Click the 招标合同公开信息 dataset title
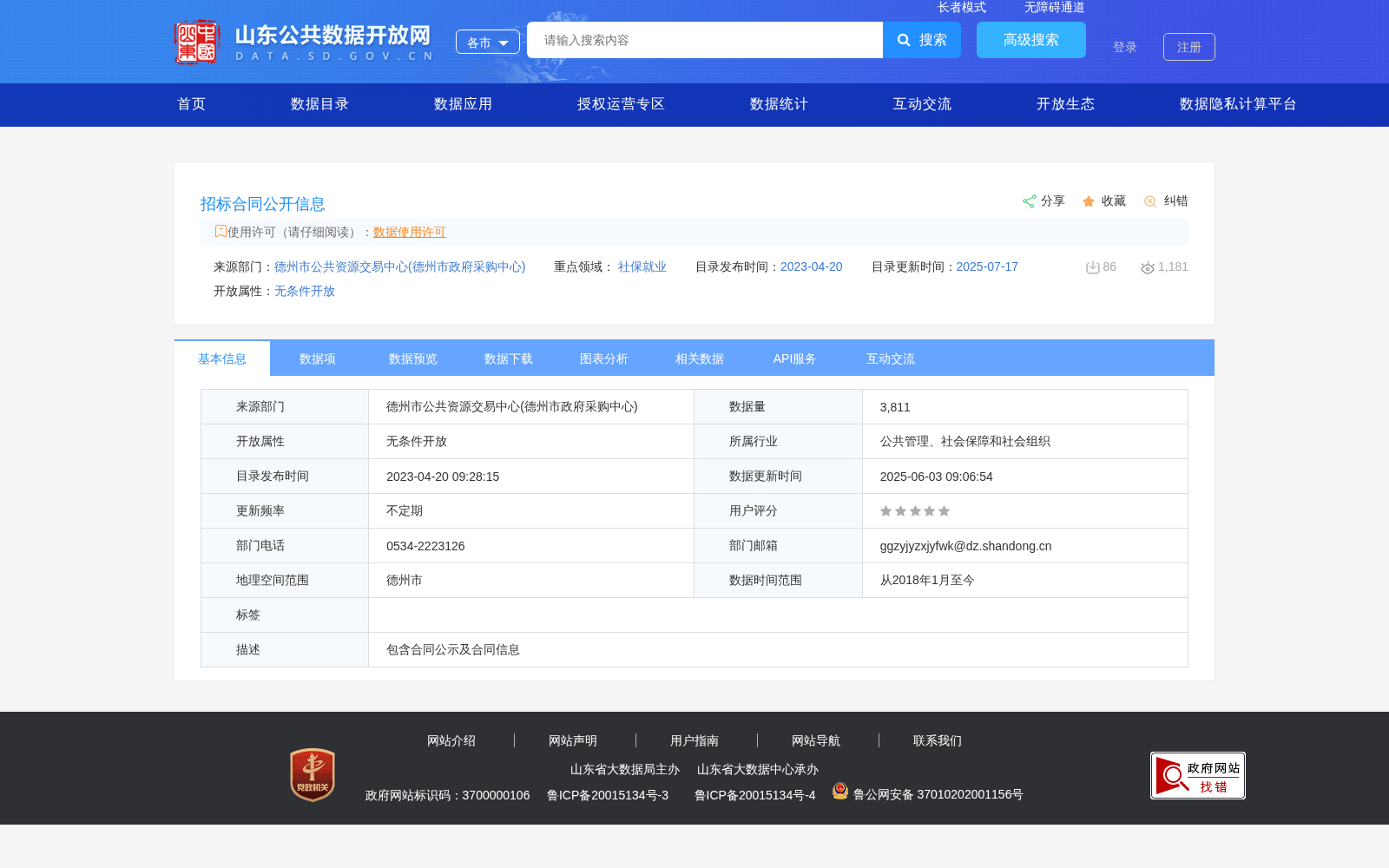 263,204
